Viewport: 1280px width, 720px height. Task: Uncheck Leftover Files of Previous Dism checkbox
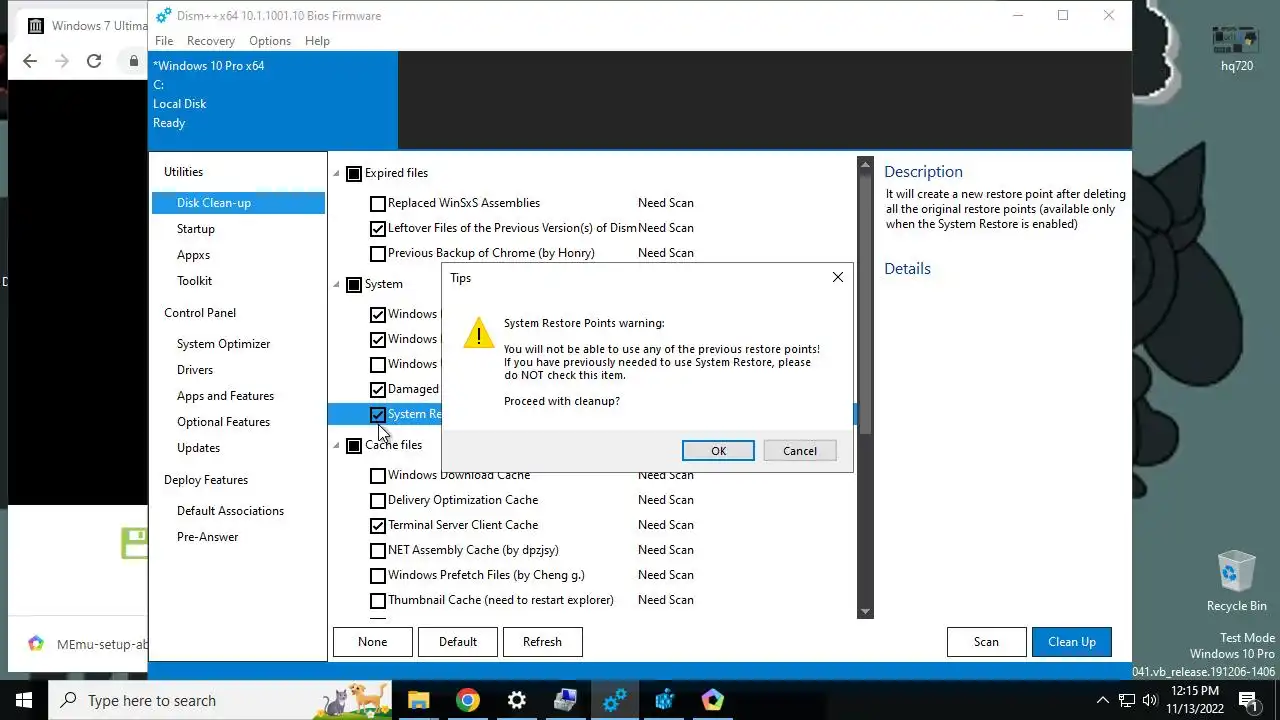378,228
